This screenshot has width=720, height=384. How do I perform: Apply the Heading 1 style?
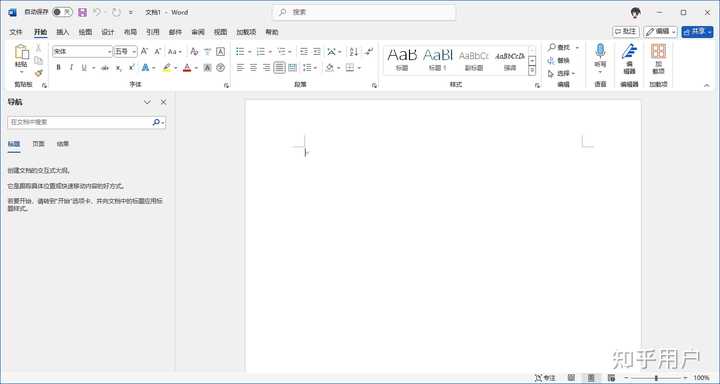[x=438, y=60]
